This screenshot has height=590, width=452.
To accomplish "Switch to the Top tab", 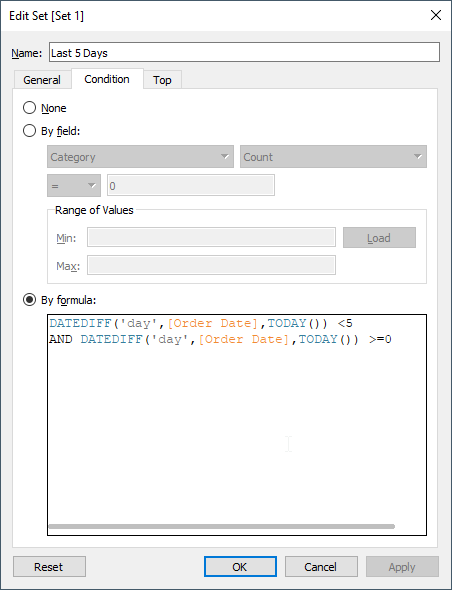I will 162,80.
